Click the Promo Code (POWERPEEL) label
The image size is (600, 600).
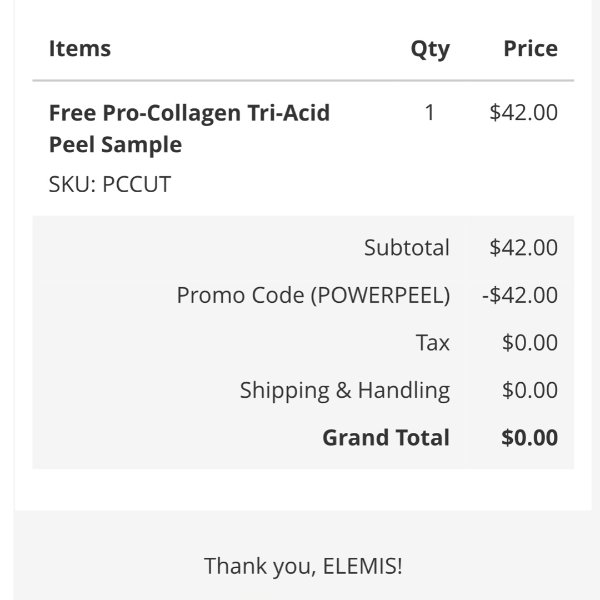pos(313,295)
